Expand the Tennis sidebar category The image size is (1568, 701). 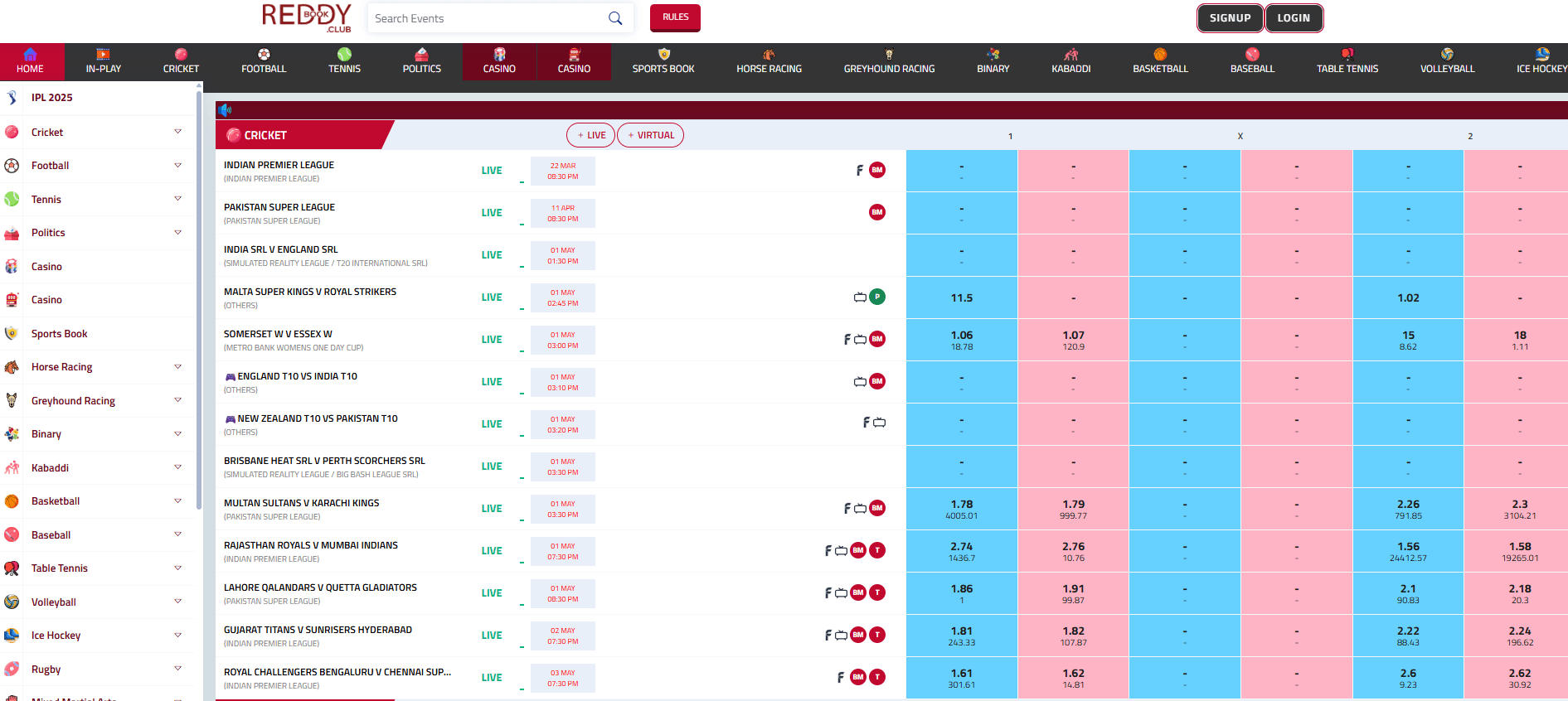(177, 199)
